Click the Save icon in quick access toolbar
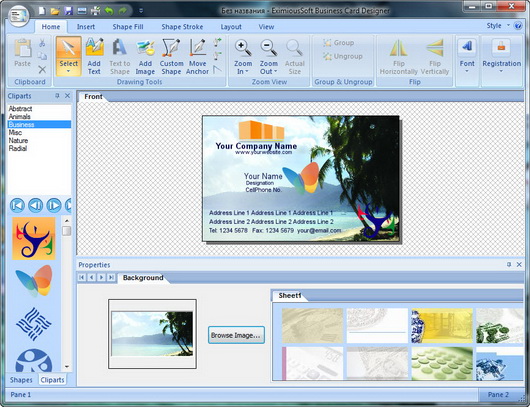530x407 pixels. tap(69, 11)
